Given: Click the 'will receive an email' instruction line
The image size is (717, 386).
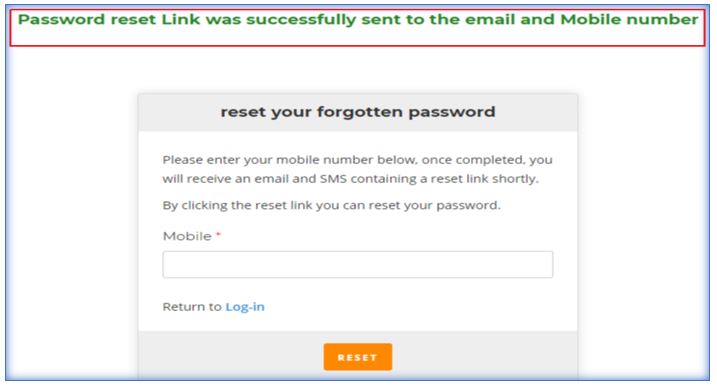Looking at the screenshot, I should click(x=351, y=179).
